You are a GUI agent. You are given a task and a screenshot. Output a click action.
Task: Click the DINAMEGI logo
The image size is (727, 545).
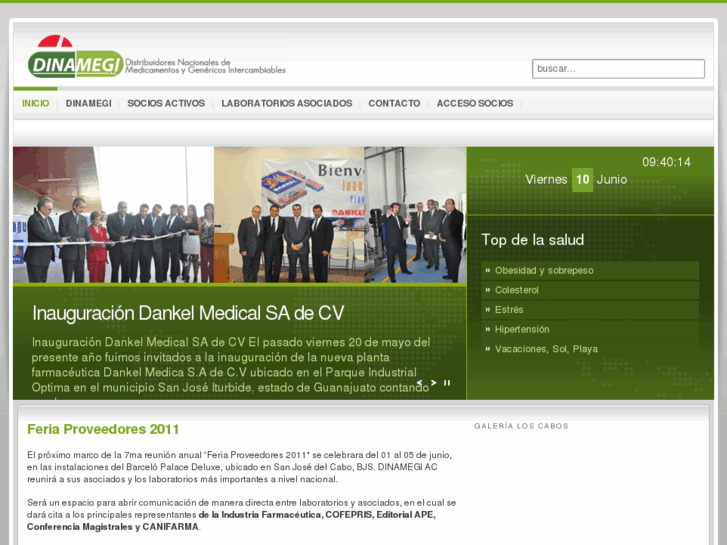coord(75,57)
